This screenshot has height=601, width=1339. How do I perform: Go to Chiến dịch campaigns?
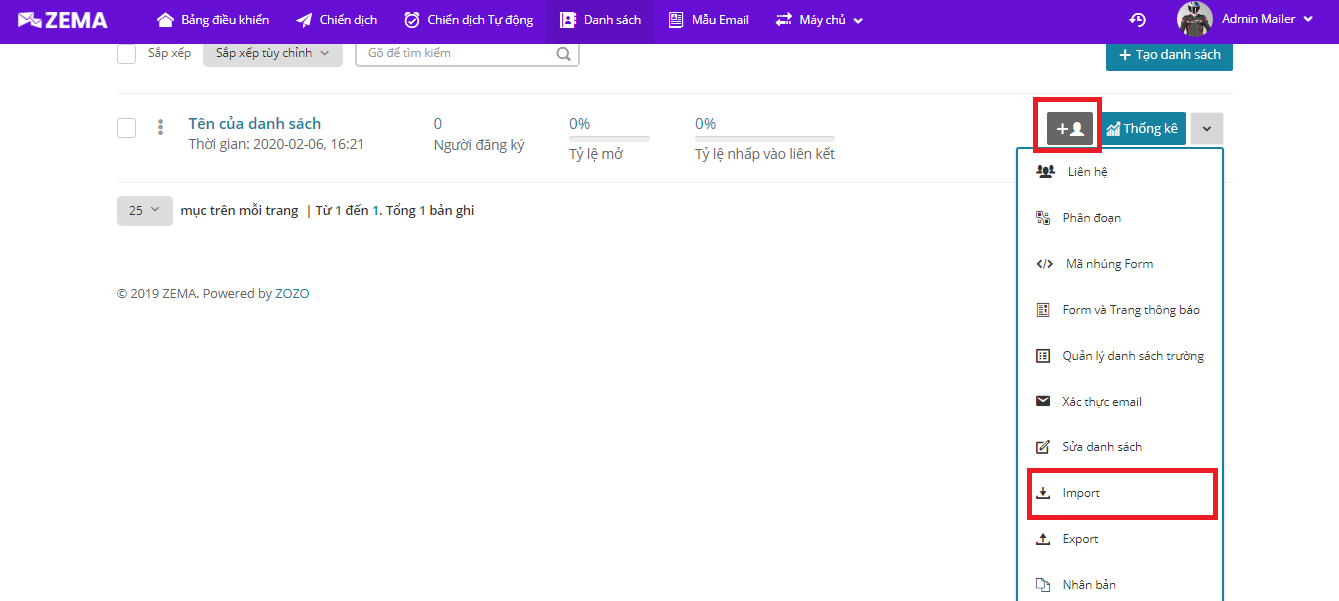[337, 20]
